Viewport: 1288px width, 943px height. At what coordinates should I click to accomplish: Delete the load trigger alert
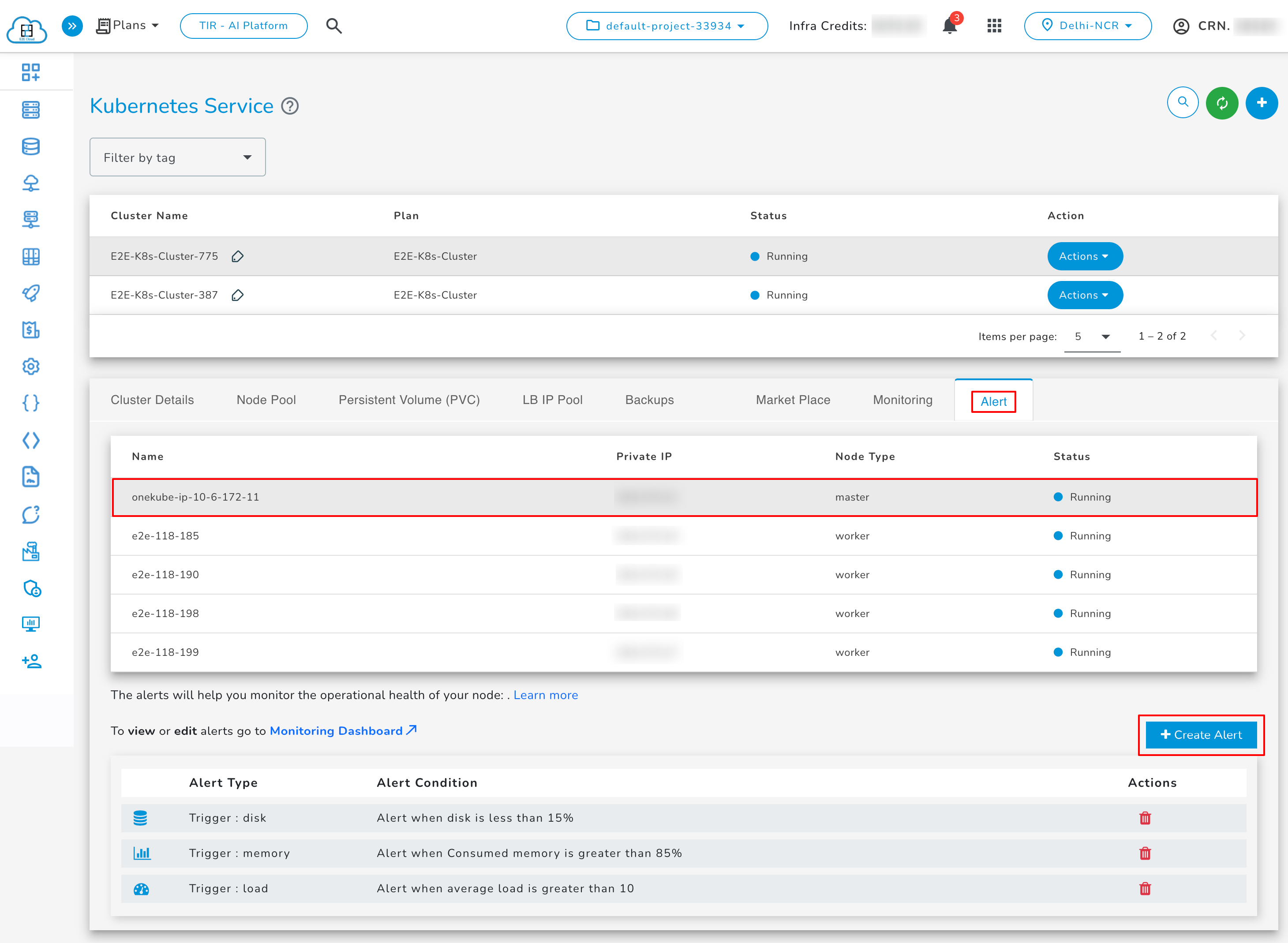point(1145,889)
